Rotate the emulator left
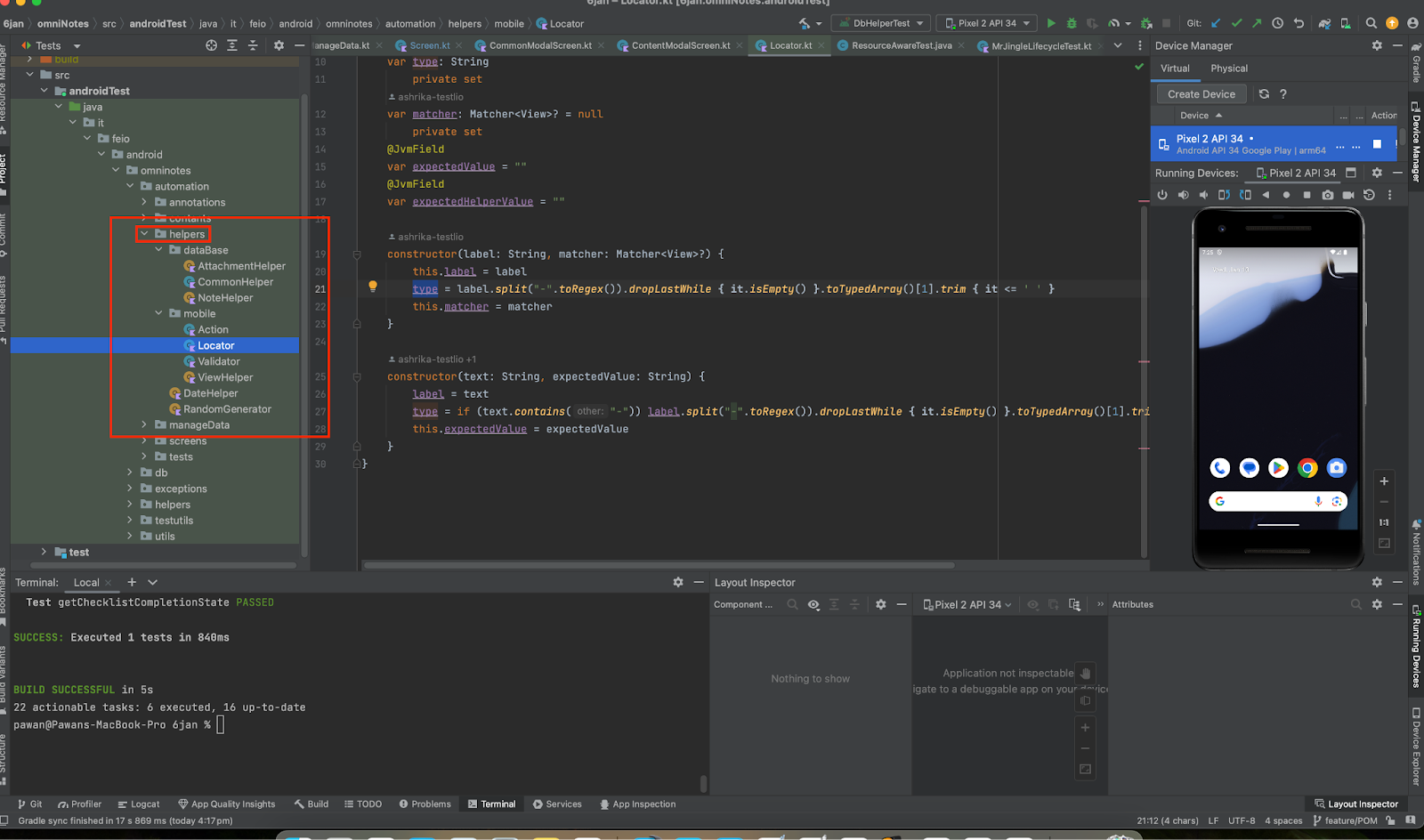 pos(1224,195)
